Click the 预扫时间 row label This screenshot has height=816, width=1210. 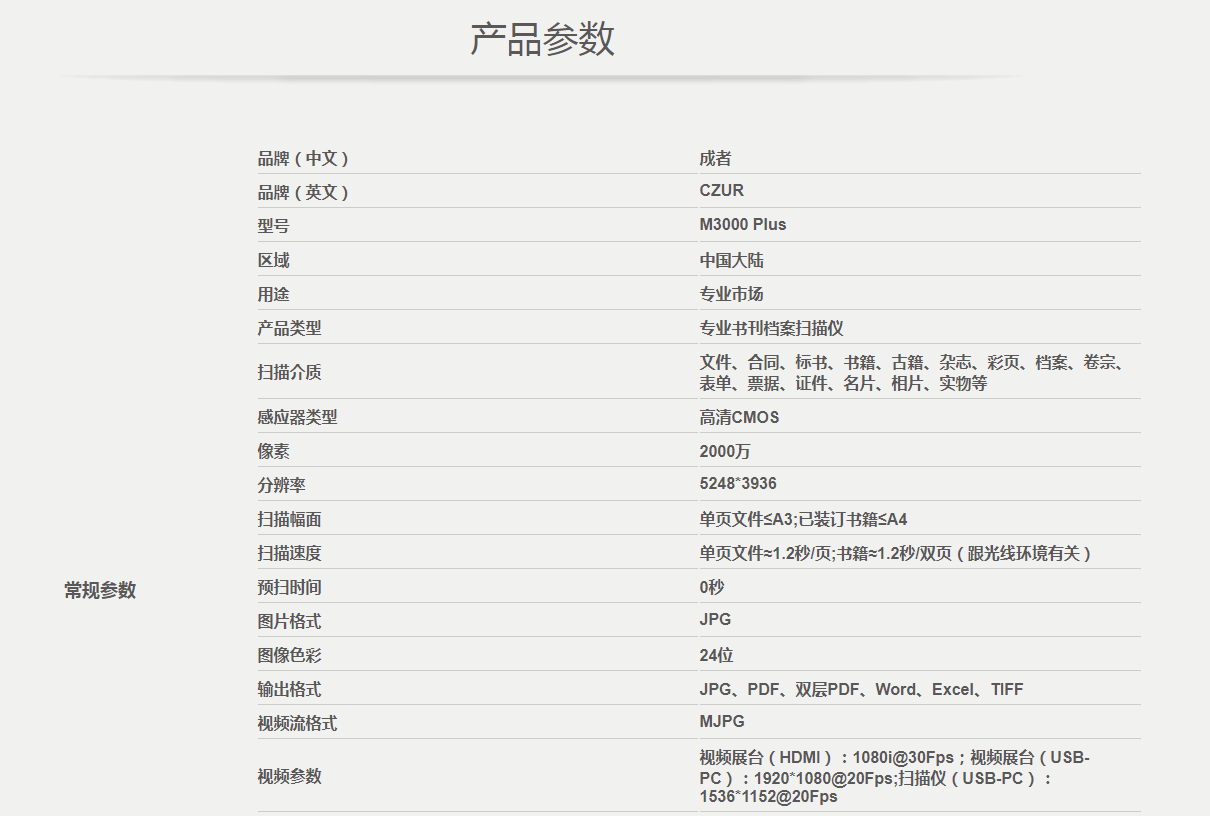click(289, 587)
